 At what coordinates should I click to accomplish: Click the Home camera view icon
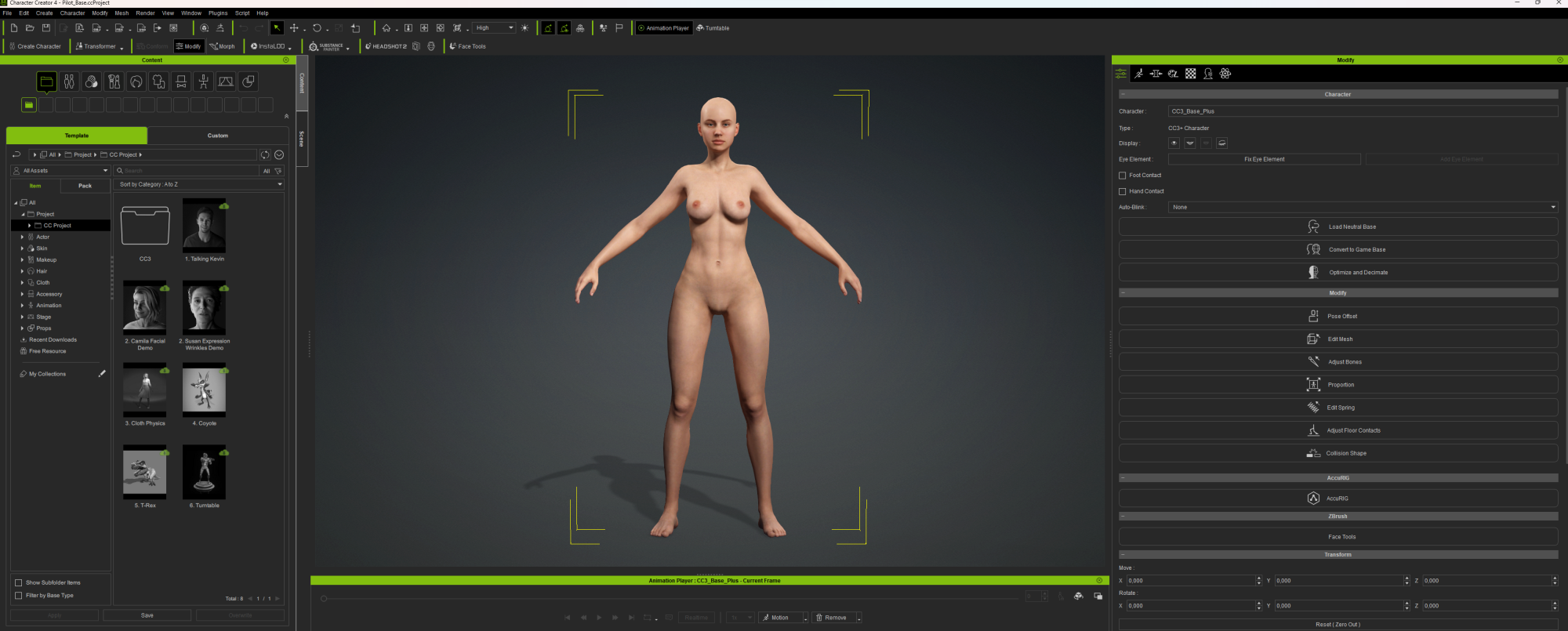[x=387, y=28]
